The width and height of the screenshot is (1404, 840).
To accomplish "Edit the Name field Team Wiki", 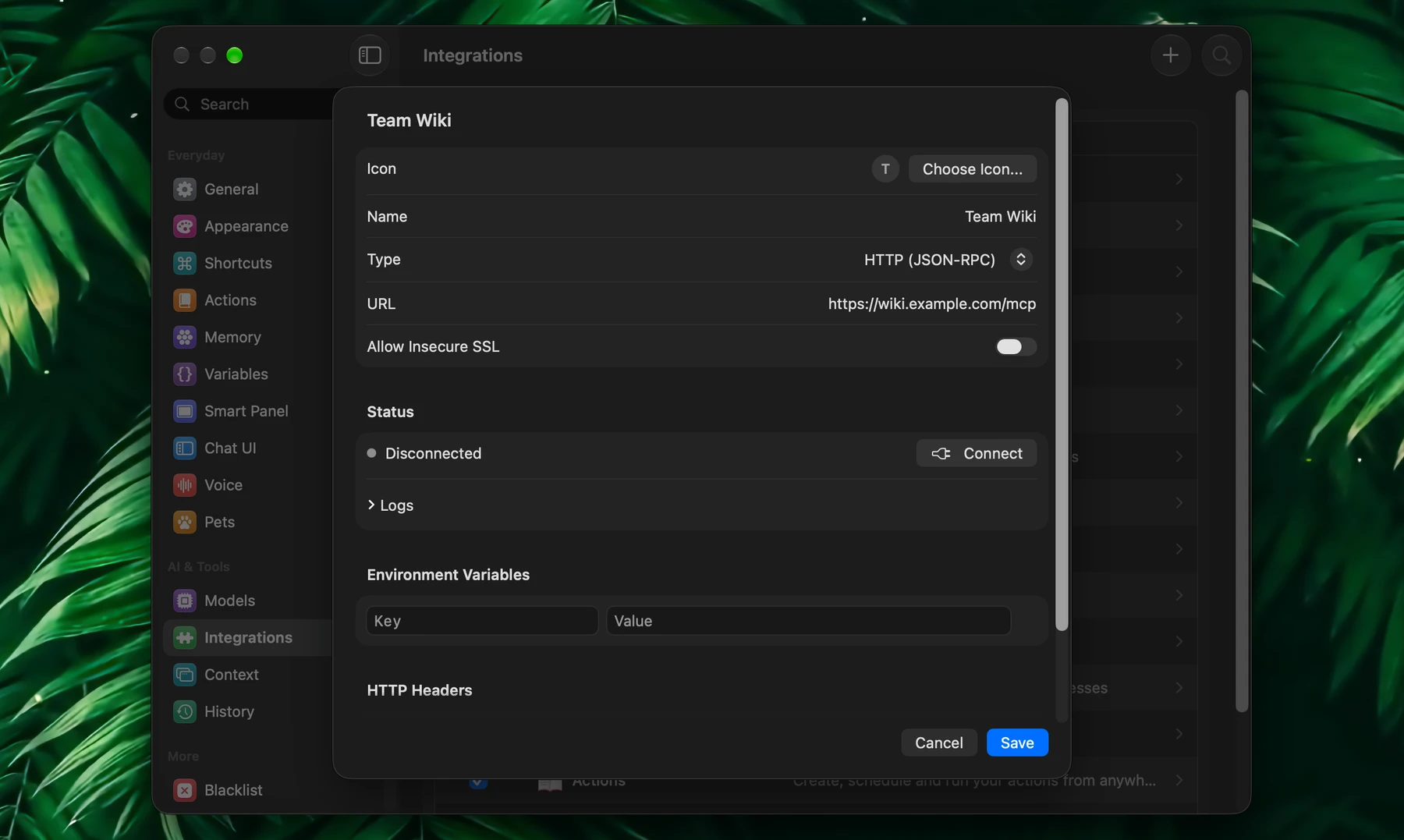I will click(x=1000, y=217).
